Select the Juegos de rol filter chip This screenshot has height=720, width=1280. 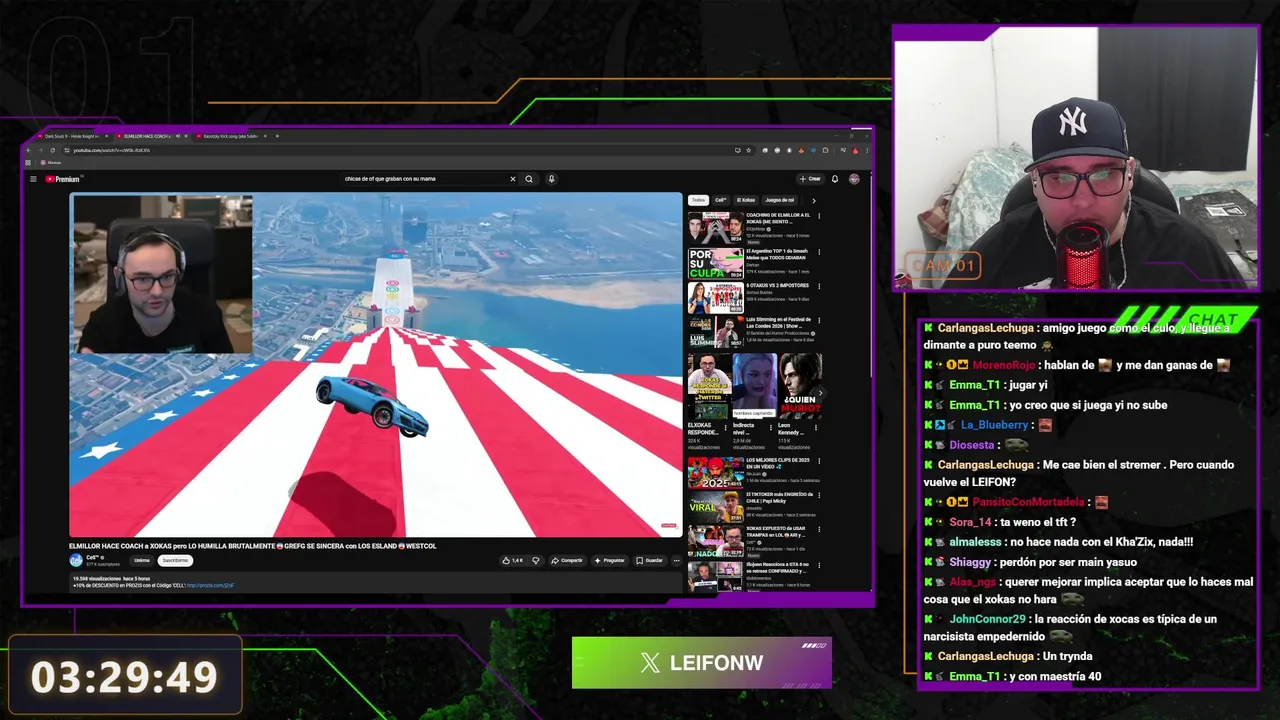tap(779, 200)
